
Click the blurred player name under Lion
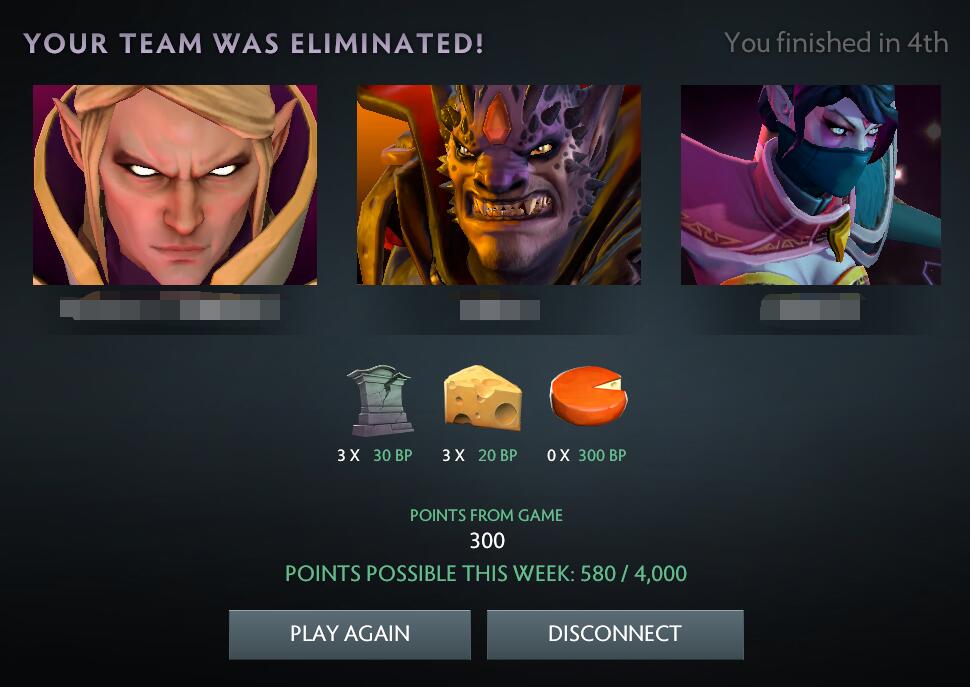tap(500, 310)
